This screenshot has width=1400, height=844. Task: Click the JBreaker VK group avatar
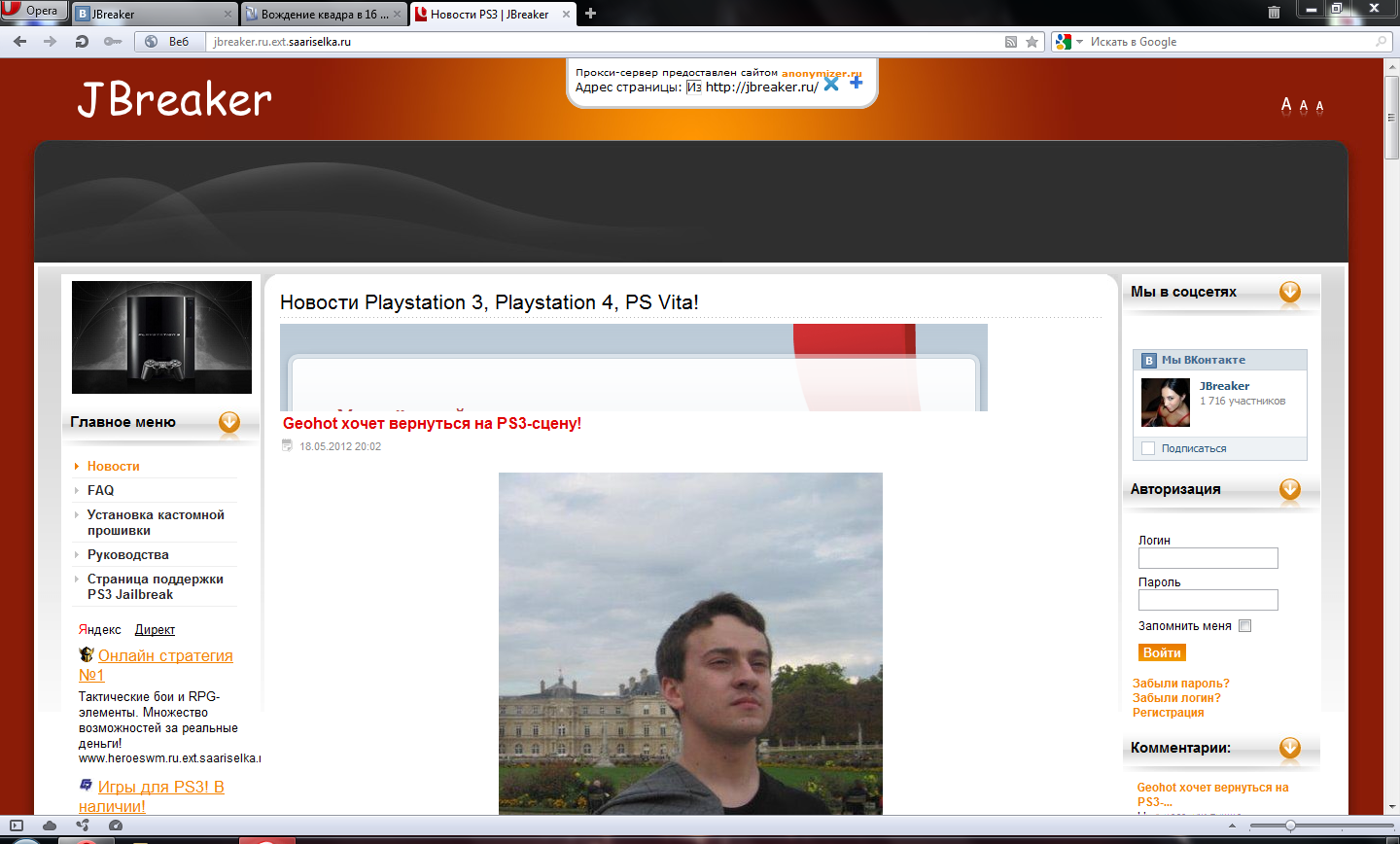(1165, 403)
